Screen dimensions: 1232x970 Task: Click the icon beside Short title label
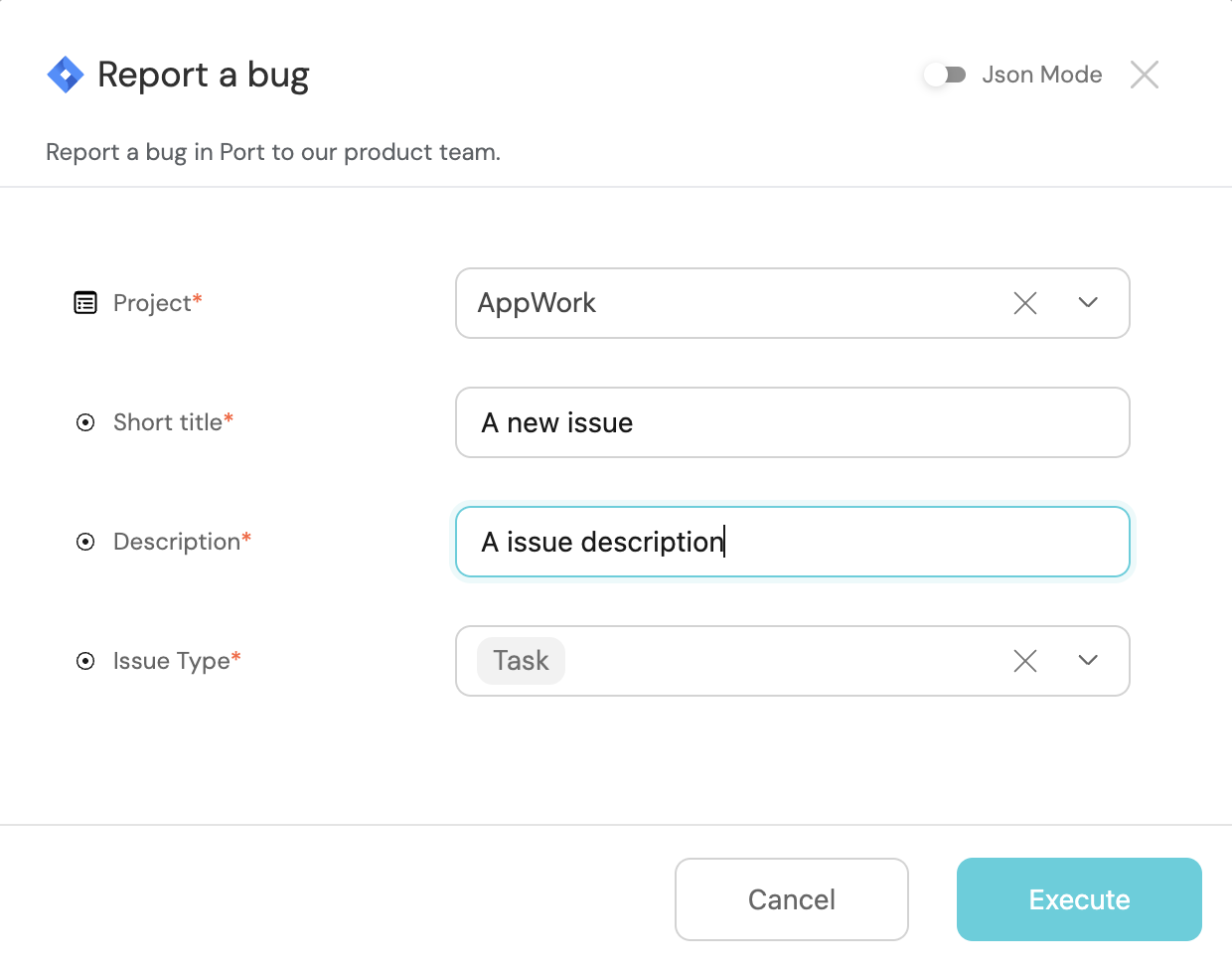(85, 422)
